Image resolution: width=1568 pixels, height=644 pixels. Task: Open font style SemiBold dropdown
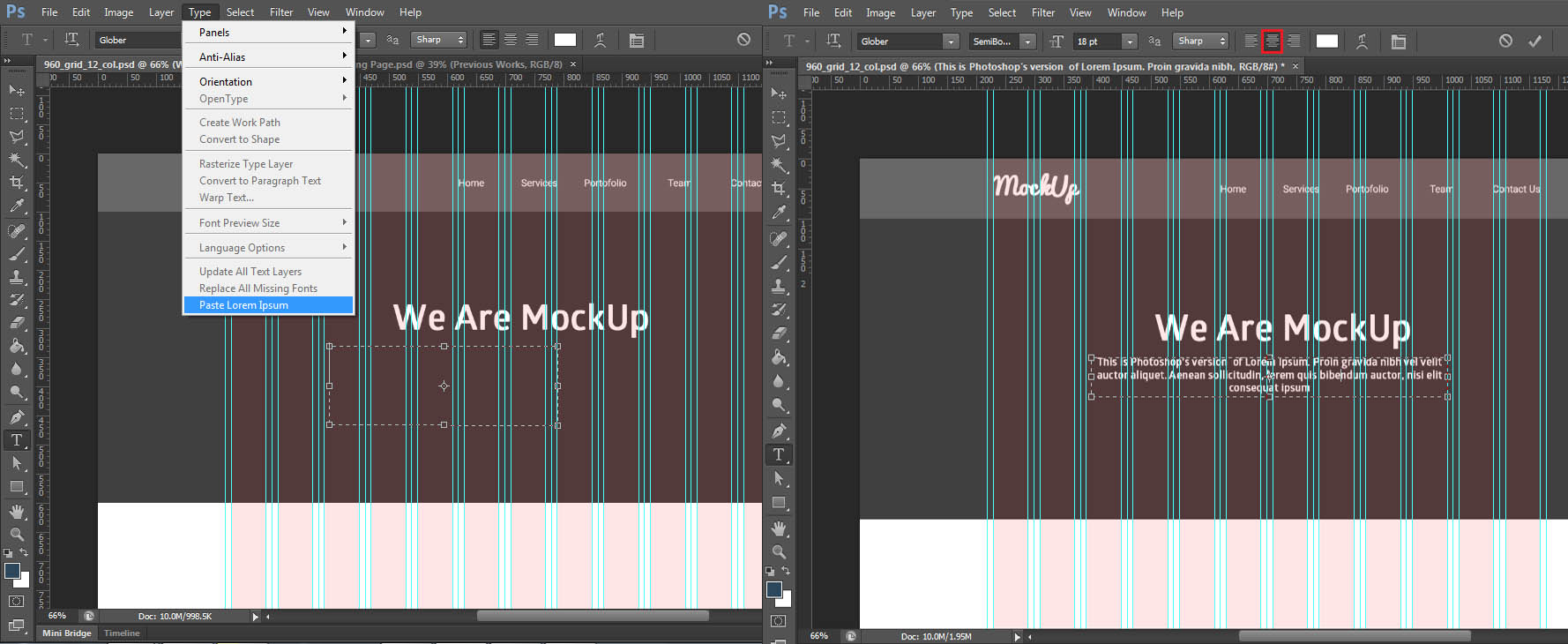click(1027, 41)
